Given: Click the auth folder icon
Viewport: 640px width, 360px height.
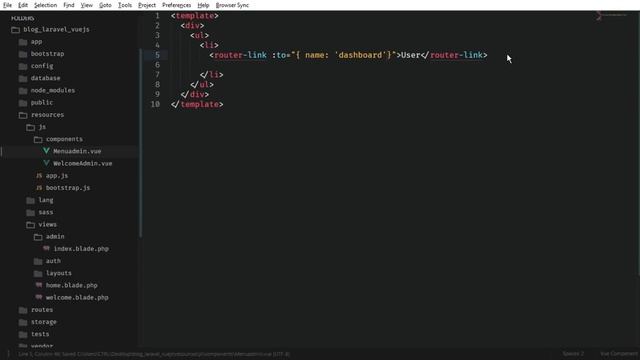Looking at the screenshot, I should (38, 261).
